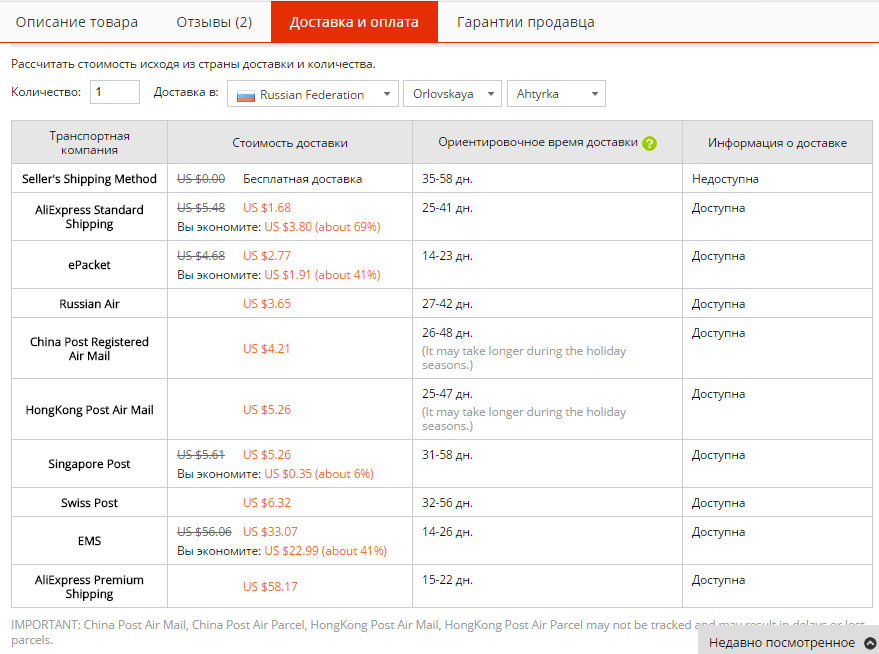Click the Russian Air company cell
This screenshot has height=654, width=879.
[x=89, y=304]
